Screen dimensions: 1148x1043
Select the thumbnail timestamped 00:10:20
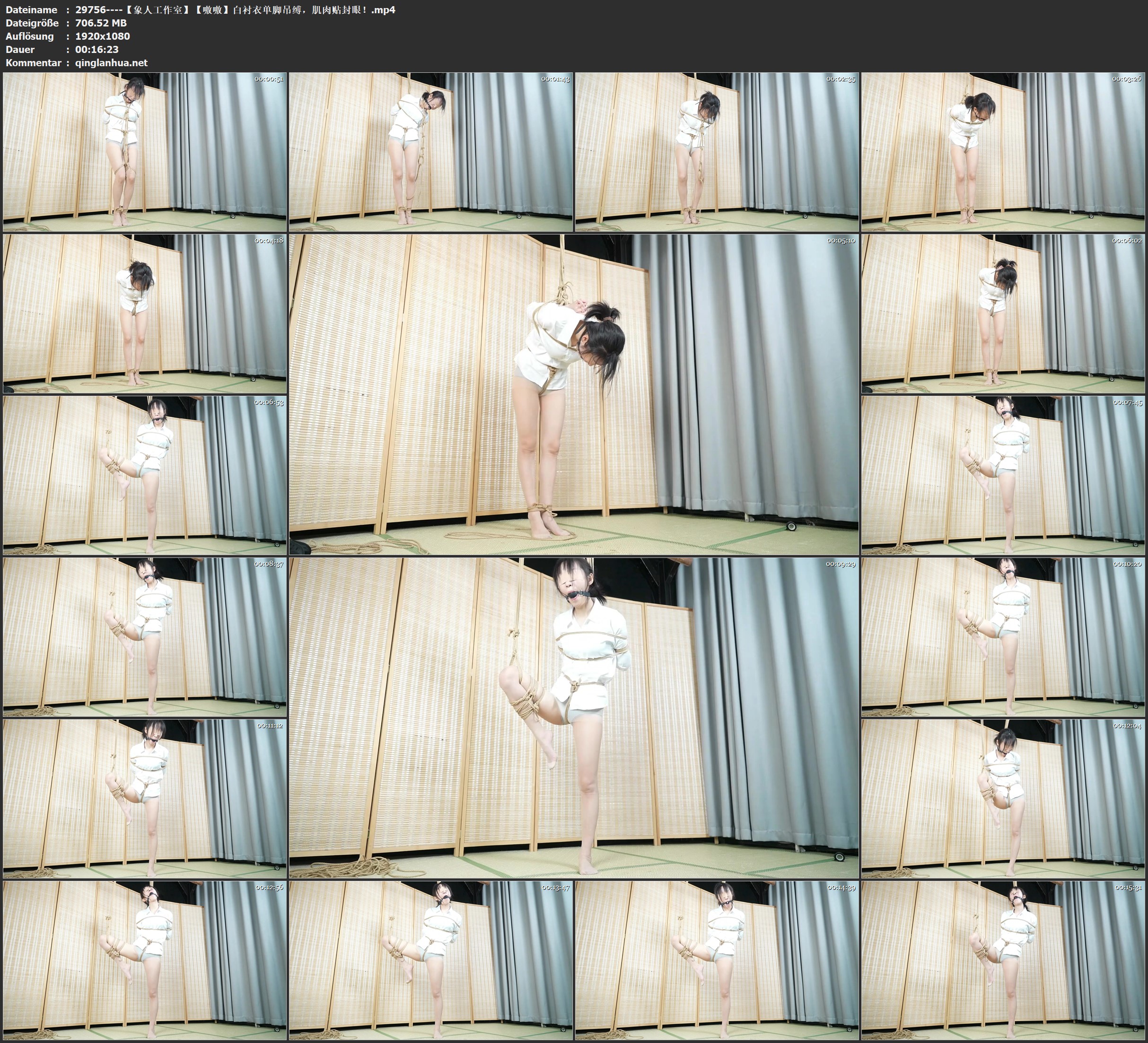pos(1003,636)
